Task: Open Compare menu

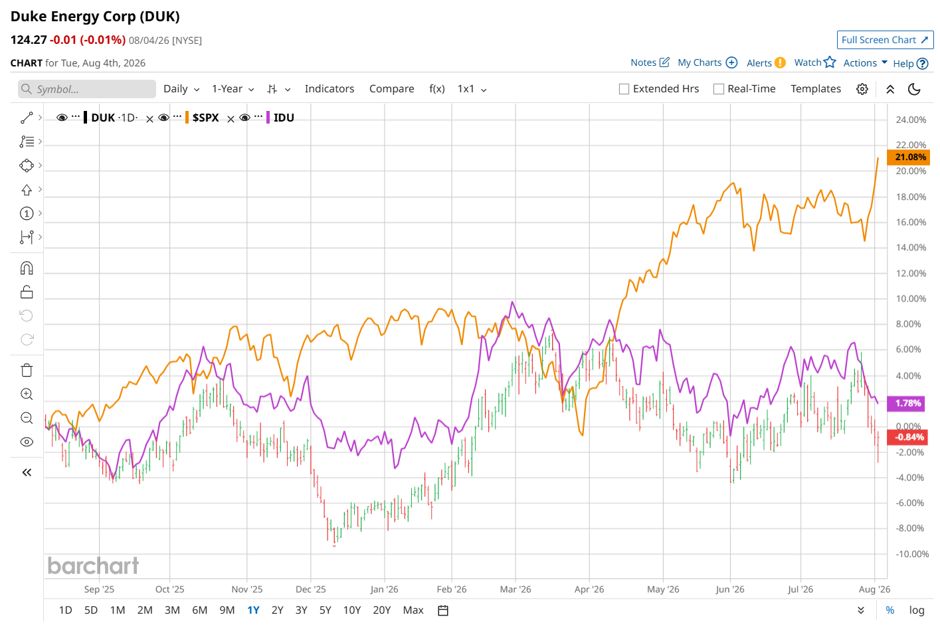Action: coord(391,89)
